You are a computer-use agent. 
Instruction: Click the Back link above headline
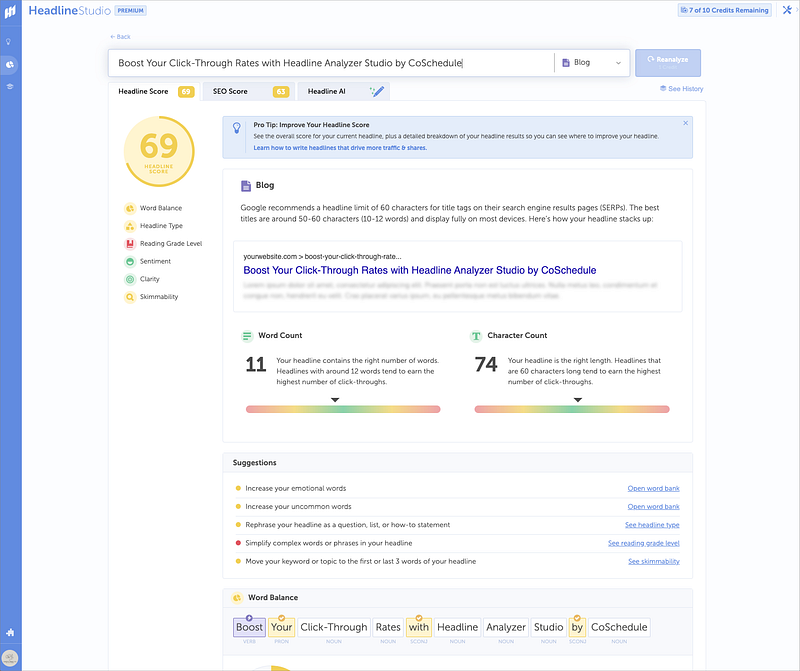point(121,37)
